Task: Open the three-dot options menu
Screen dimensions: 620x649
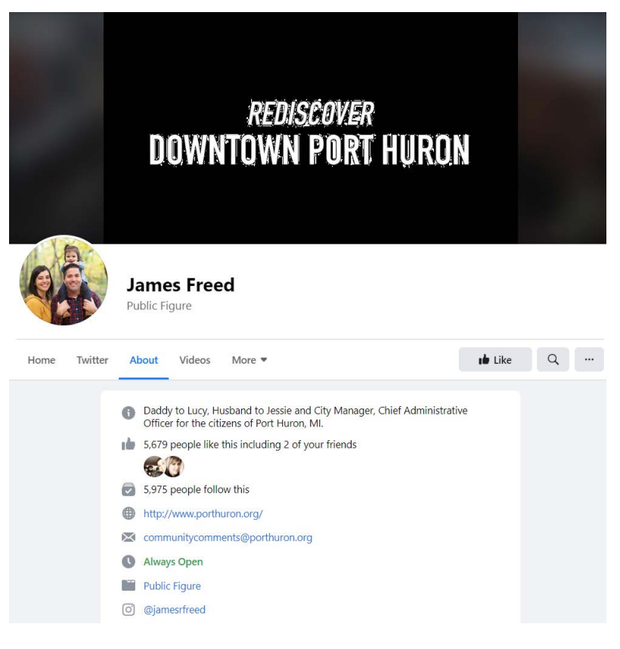Action: point(589,359)
